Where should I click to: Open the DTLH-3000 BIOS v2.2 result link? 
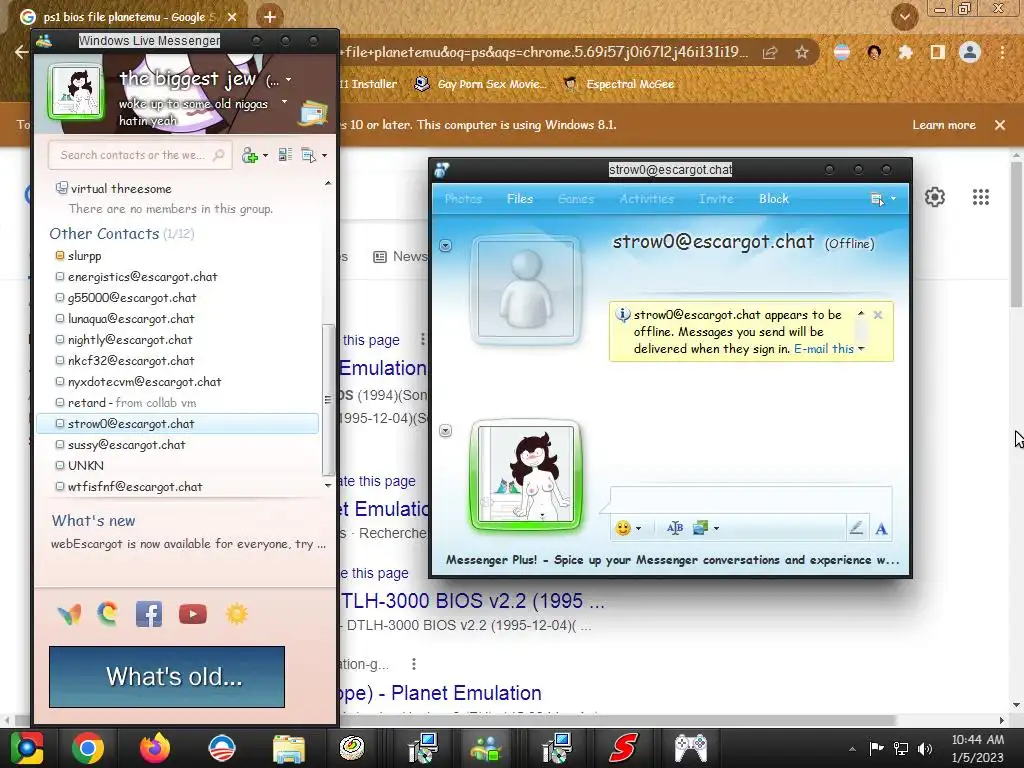pos(473,601)
